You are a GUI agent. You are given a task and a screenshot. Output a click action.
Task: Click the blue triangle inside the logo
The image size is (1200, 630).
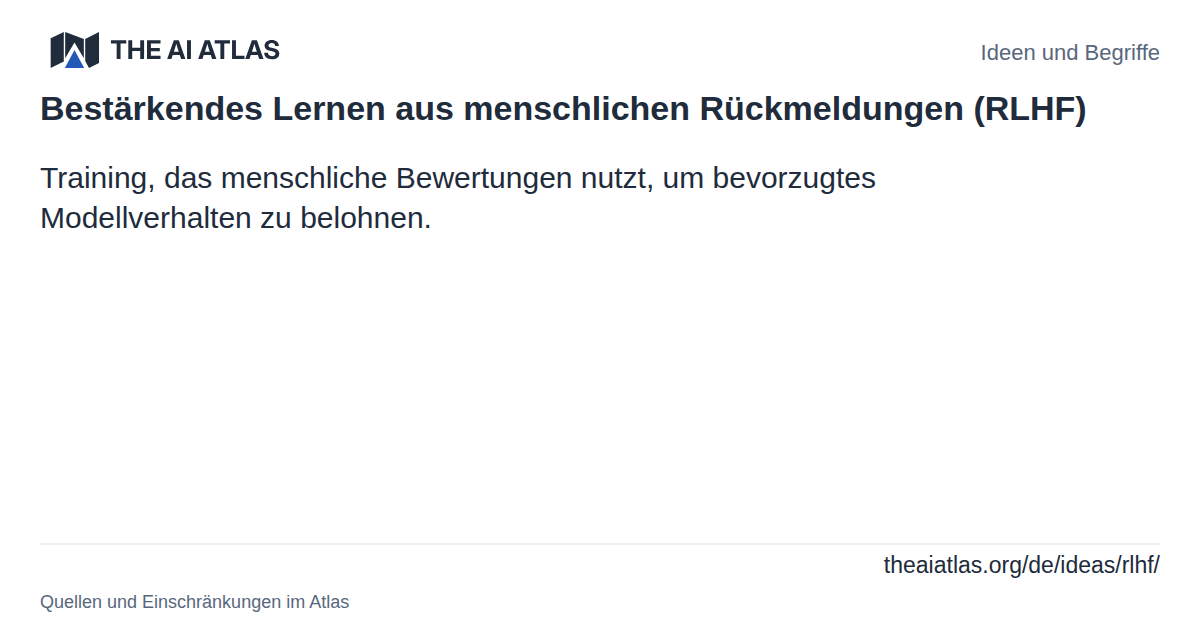pyautogui.click(x=74, y=59)
